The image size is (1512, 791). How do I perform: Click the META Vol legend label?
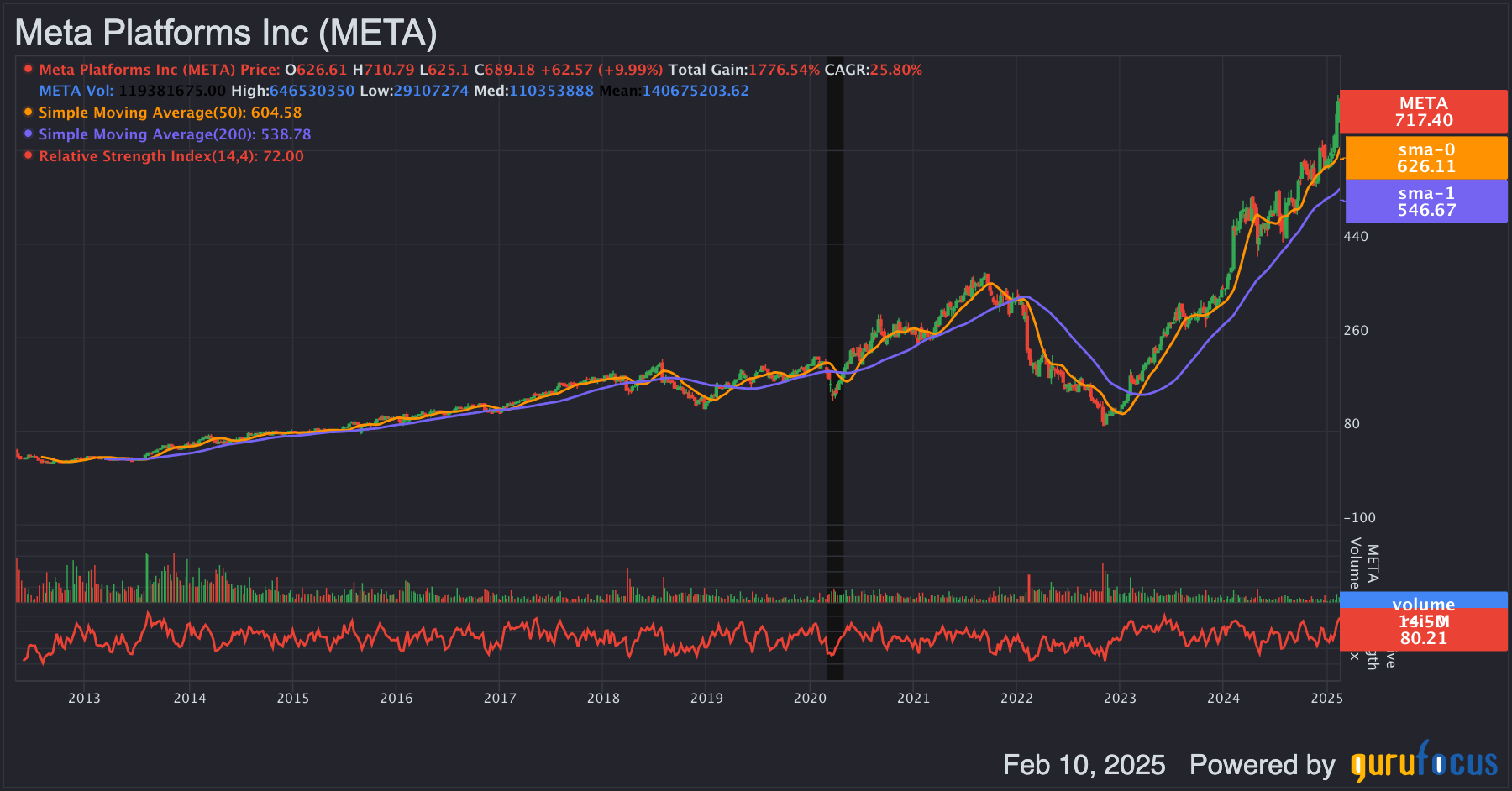tap(76, 91)
